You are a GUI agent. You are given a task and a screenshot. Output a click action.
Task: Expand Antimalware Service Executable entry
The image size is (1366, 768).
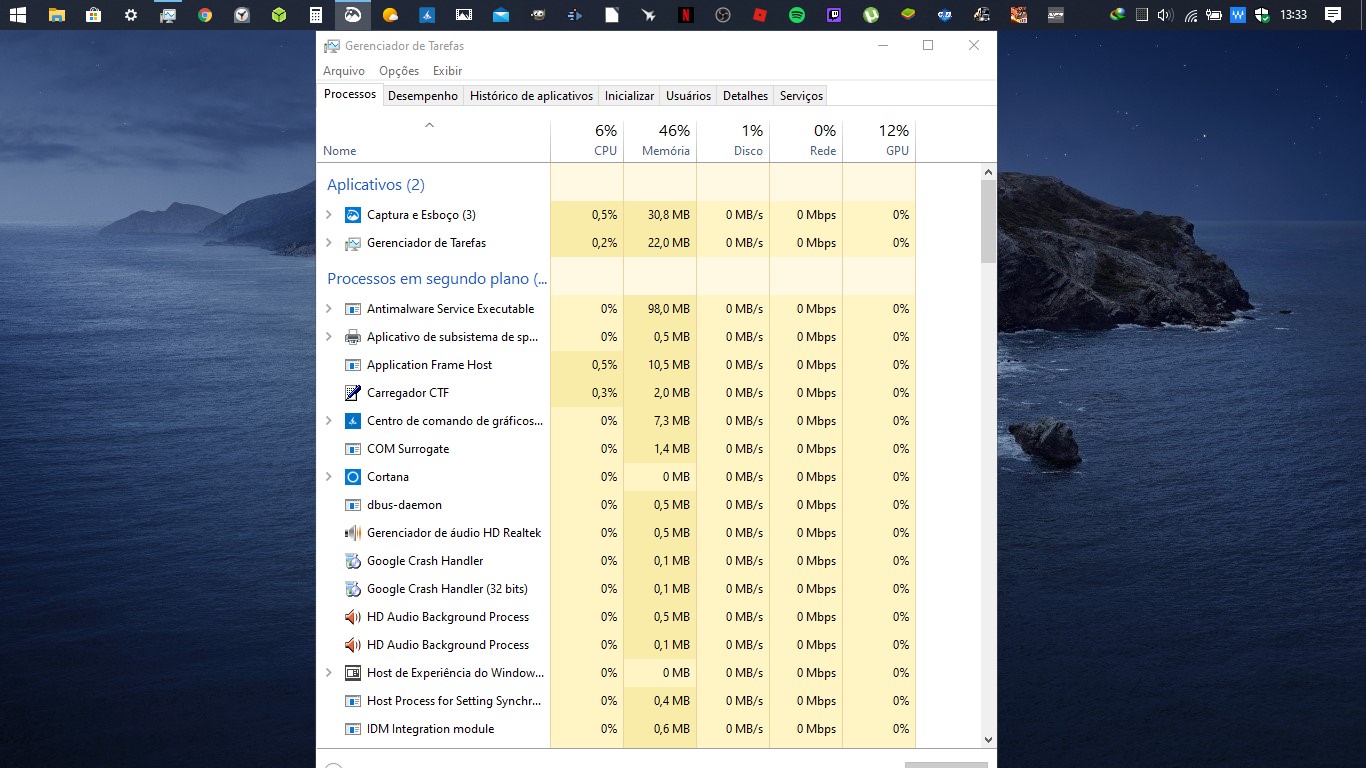click(329, 309)
